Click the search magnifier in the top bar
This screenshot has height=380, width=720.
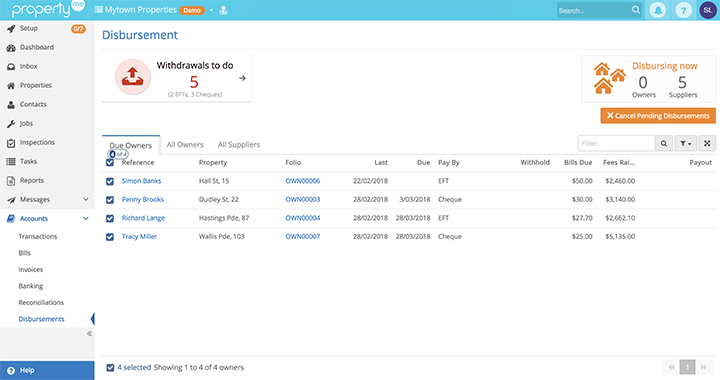[x=636, y=10]
